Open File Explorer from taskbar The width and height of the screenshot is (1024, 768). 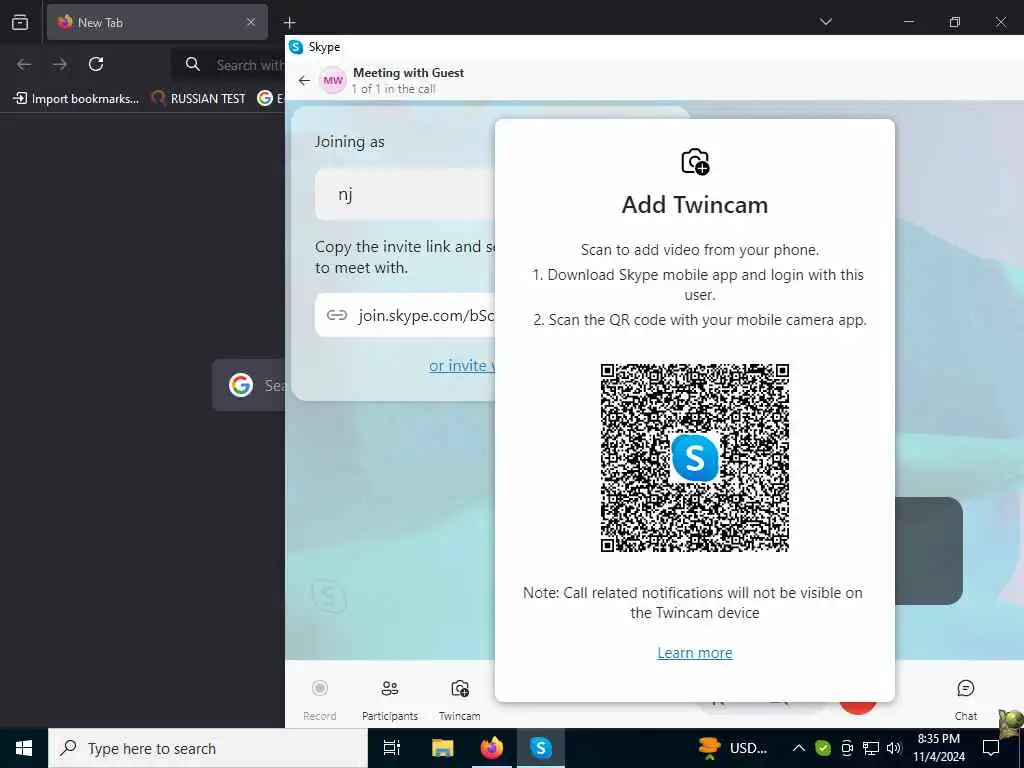coord(442,748)
